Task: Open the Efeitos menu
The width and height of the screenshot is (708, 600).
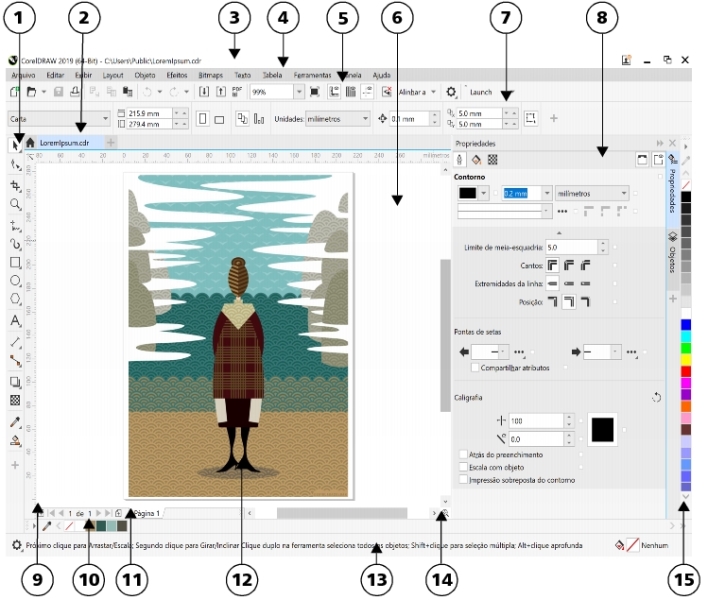Action: tap(175, 75)
